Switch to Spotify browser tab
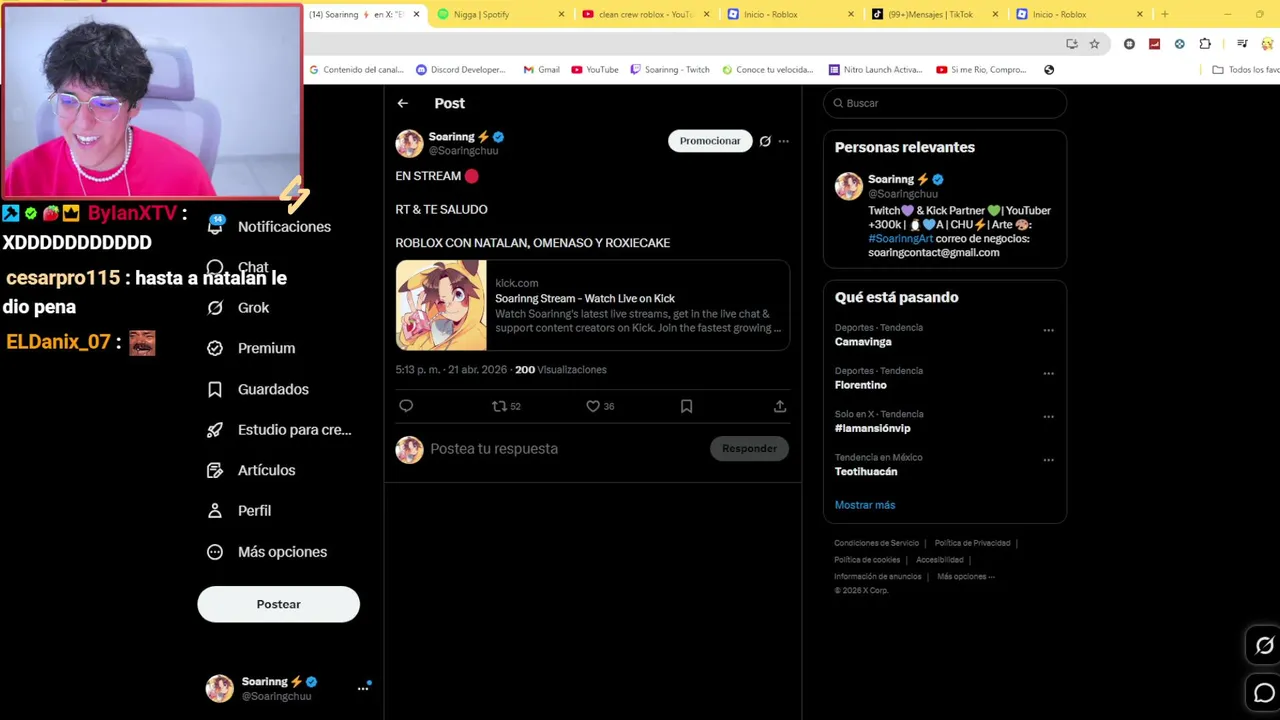The width and height of the screenshot is (1280, 720). [498, 14]
